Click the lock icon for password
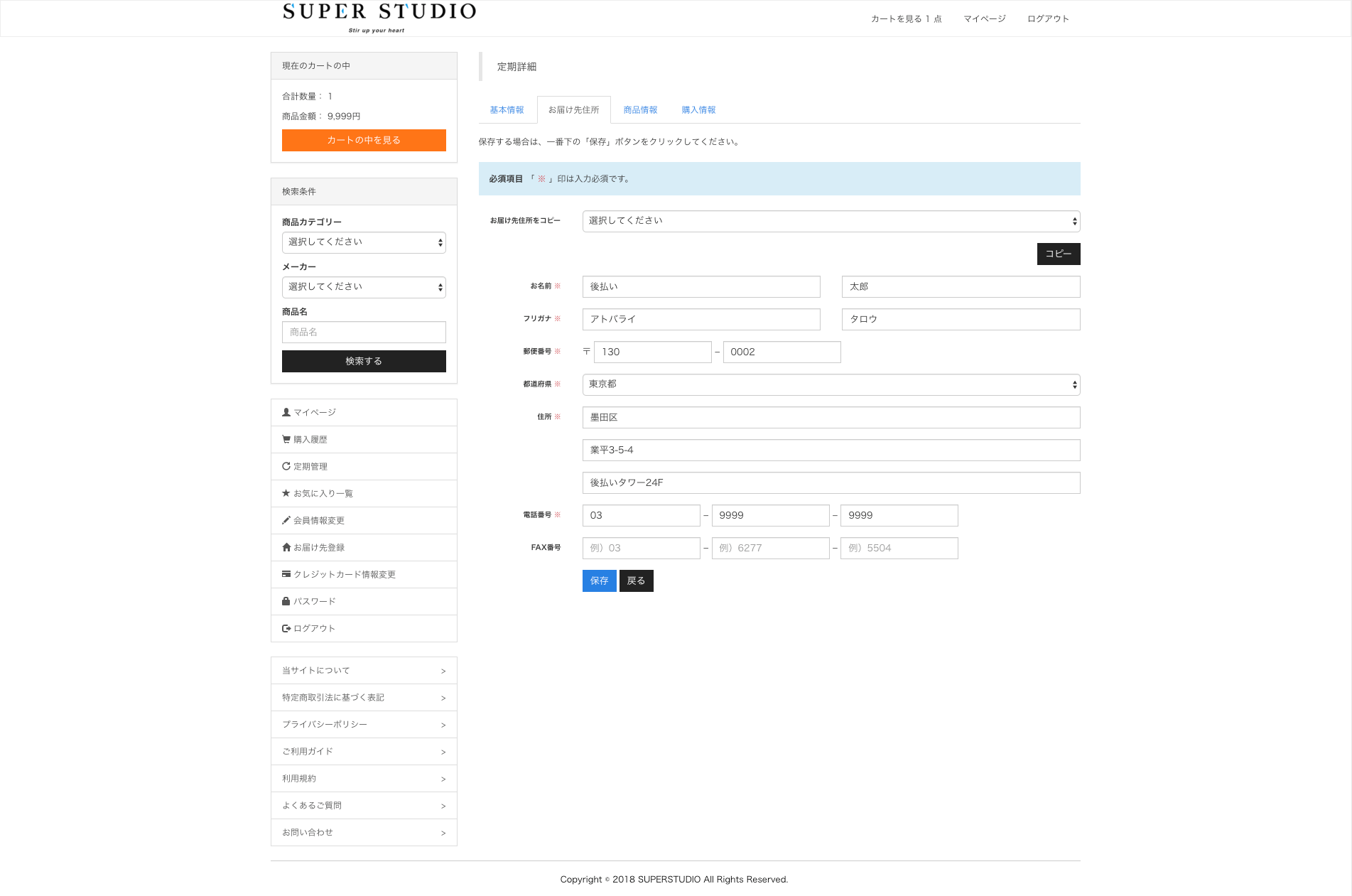Viewport: 1352px width, 896px height. point(286,601)
